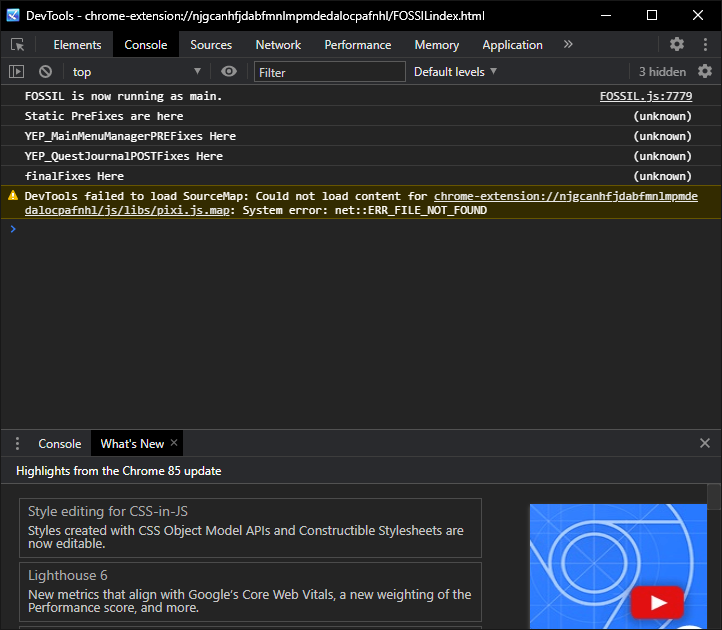The width and height of the screenshot is (722, 630).
Task: Click (unknown) source of finalFixes line
Action: 662,176
